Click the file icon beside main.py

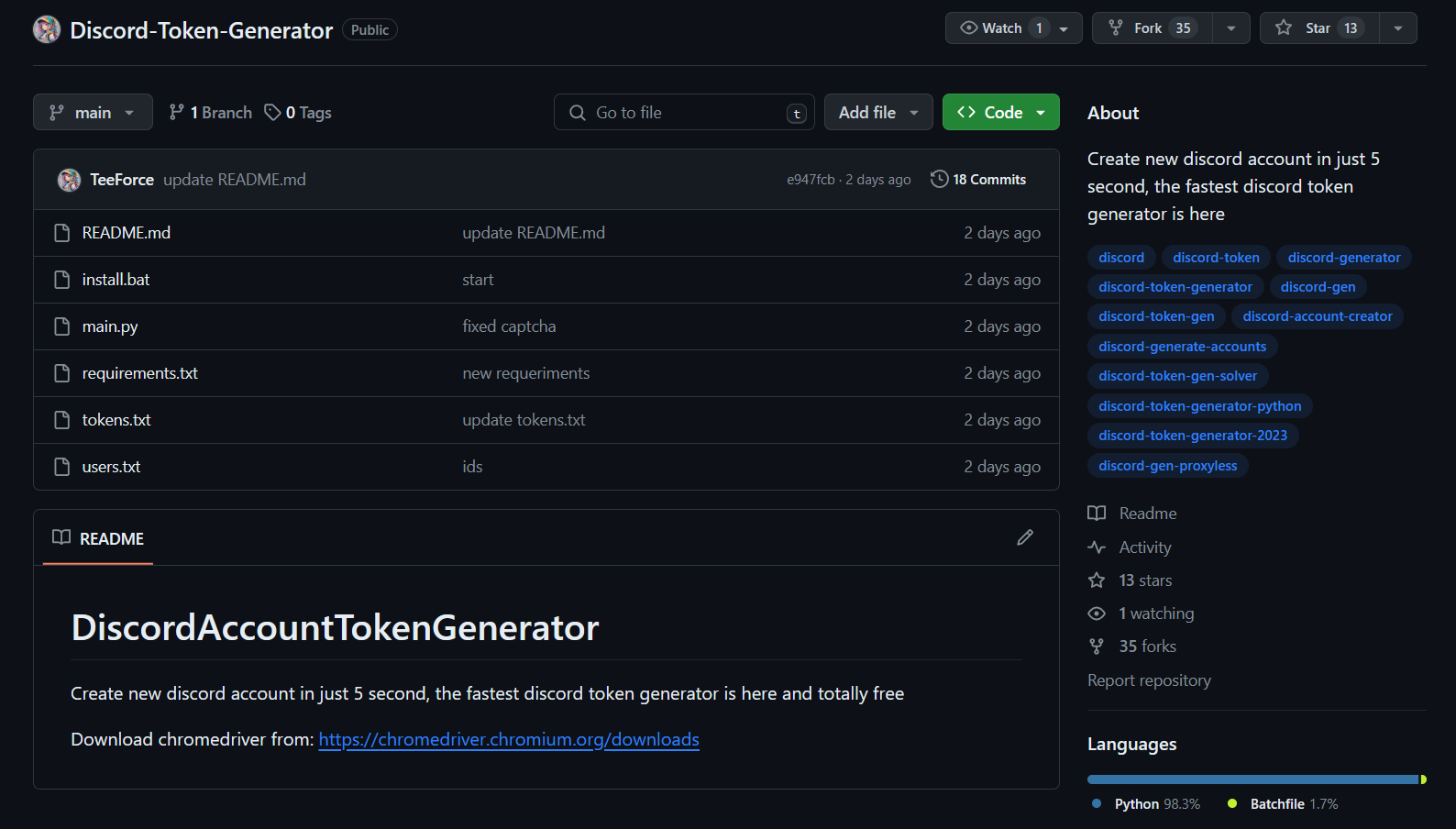pos(61,326)
